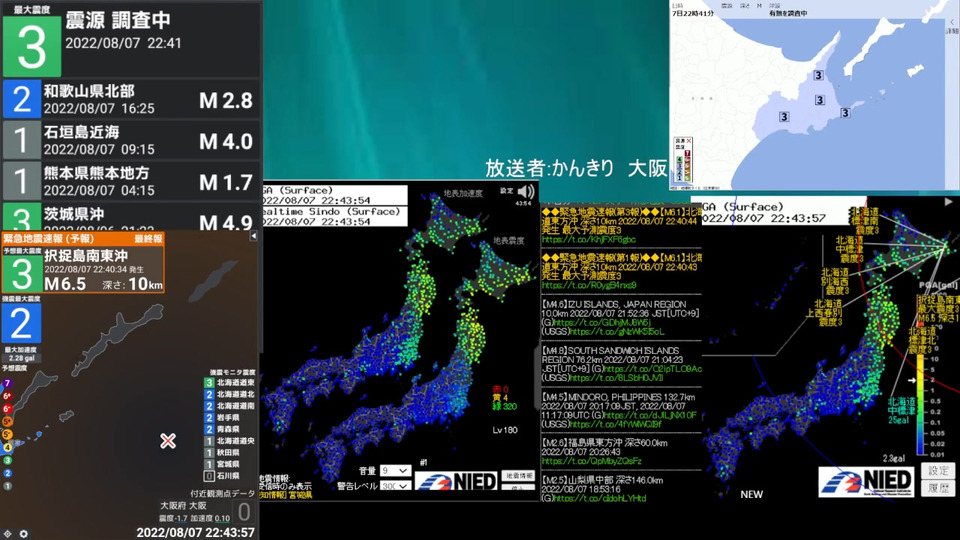The image size is (960, 540).
Task: Select the 和歌山県北部 M2.8 earthquake entry
Action: click(x=131, y=99)
